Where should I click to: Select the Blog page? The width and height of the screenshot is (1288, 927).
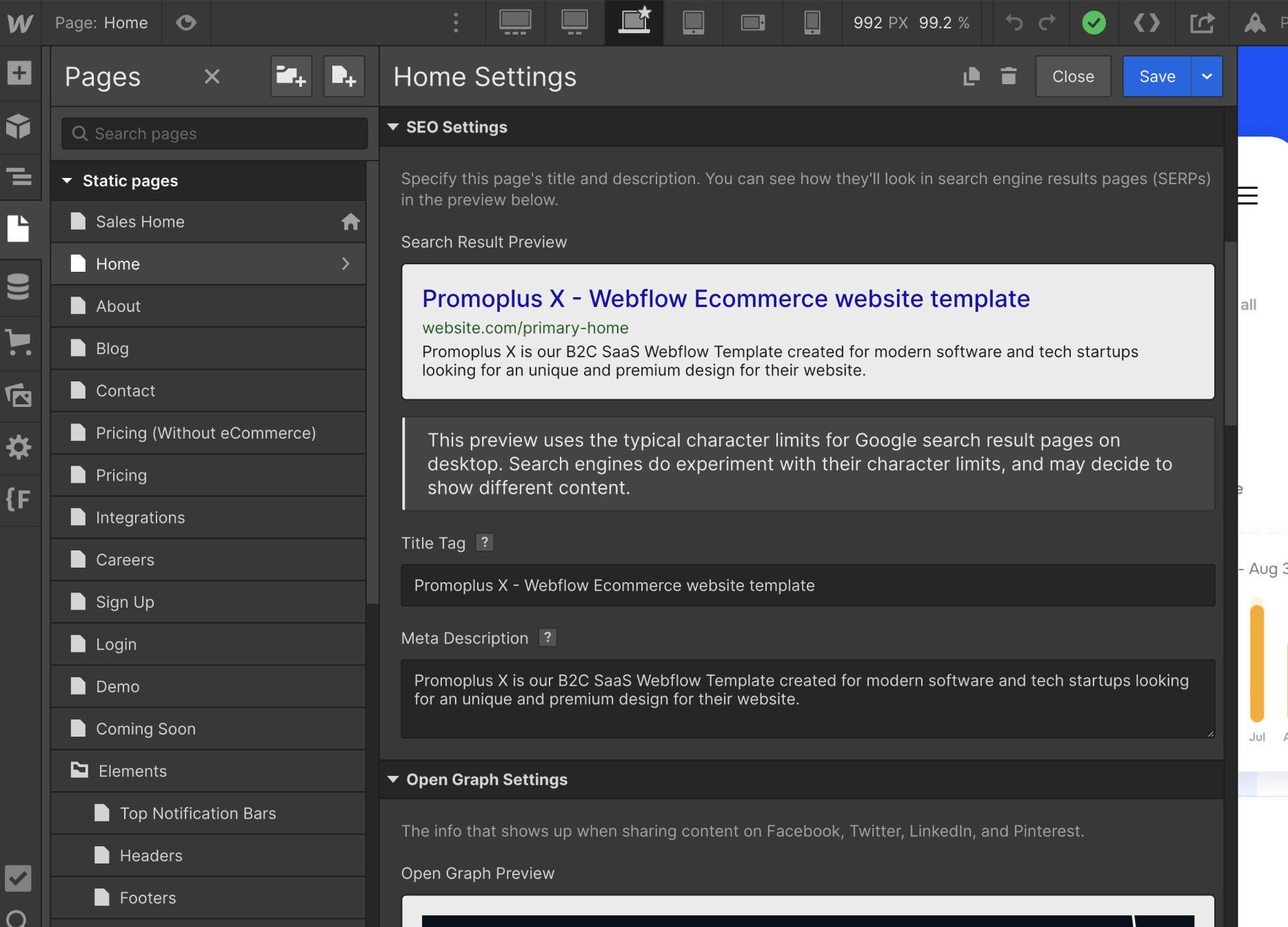click(x=208, y=348)
